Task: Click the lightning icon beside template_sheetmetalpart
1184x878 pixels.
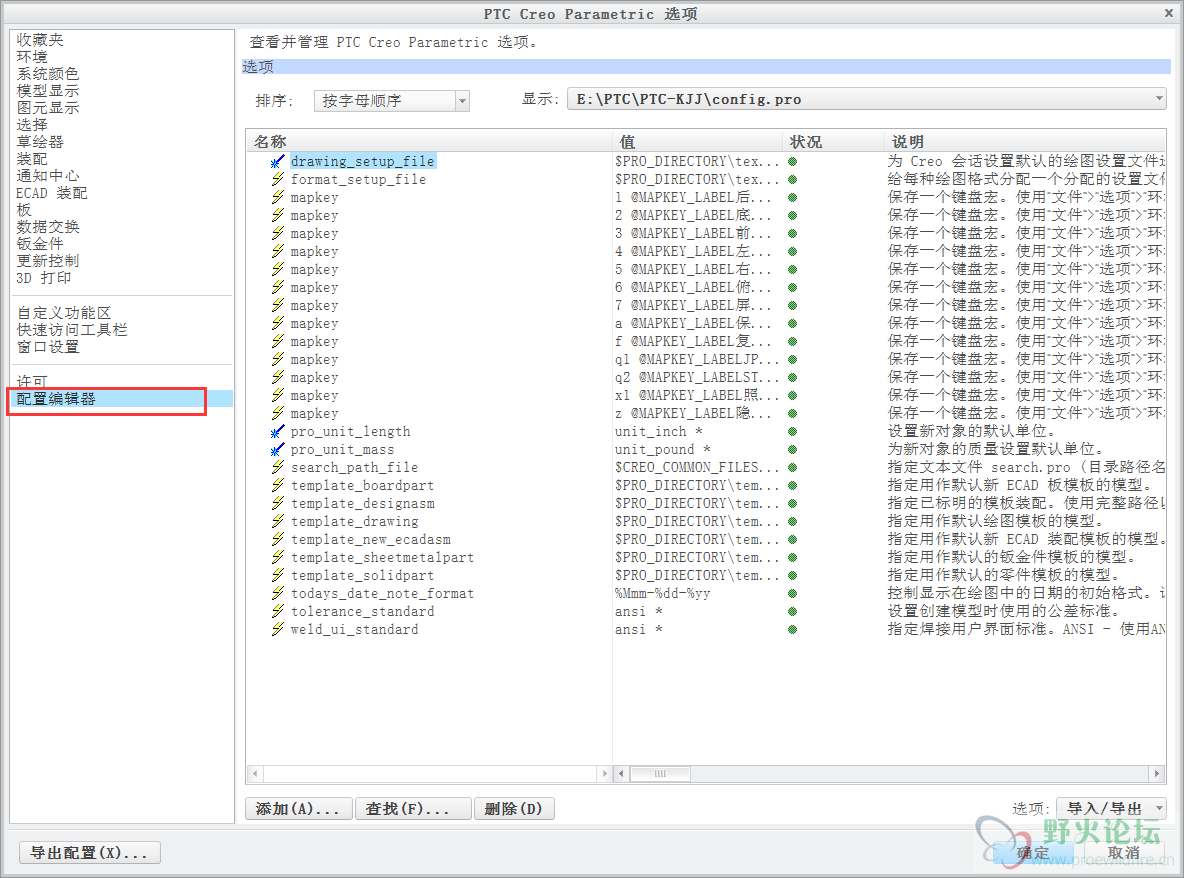Action: pos(278,558)
